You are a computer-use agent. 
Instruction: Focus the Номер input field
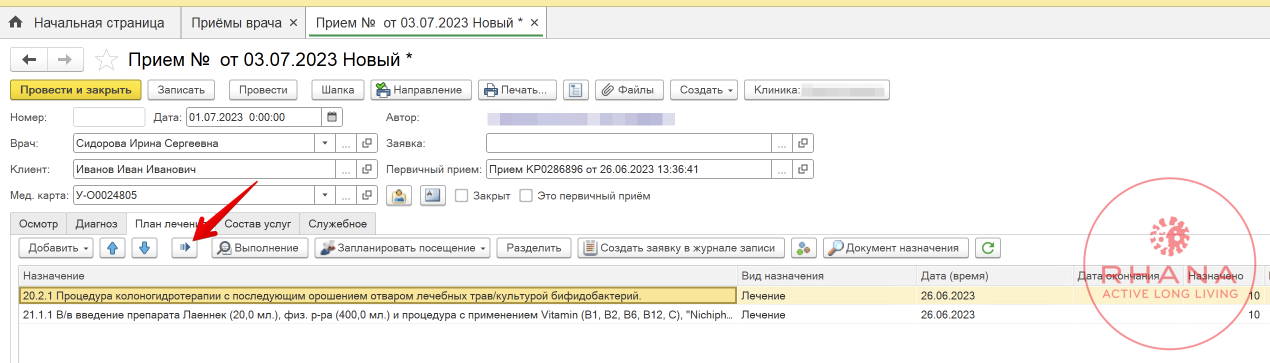point(109,117)
